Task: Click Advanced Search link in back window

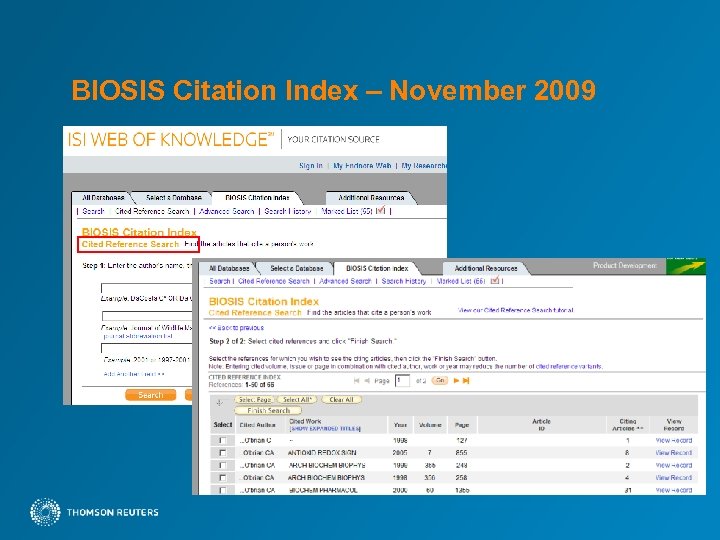Action: [x=226, y=211]
